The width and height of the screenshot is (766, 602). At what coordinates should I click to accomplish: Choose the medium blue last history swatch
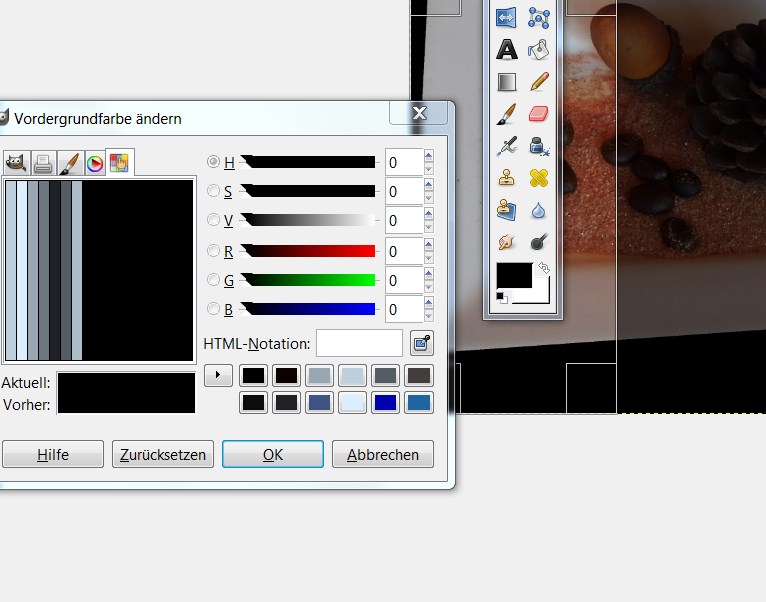tap(419, 403)
